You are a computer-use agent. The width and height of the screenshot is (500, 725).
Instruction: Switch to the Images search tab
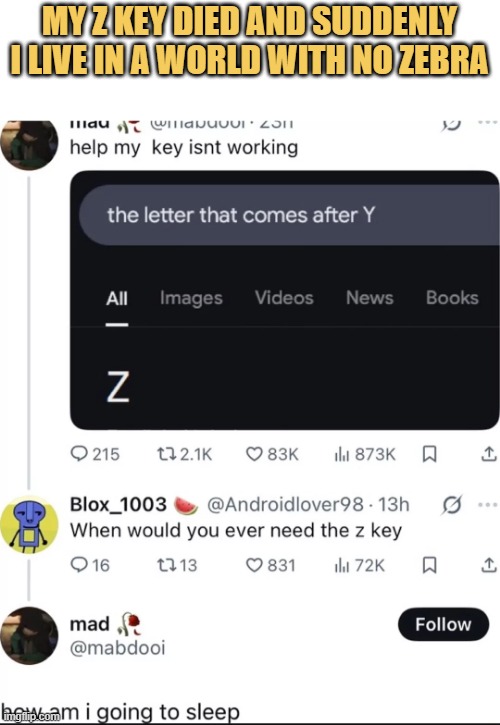pos(191,298)
